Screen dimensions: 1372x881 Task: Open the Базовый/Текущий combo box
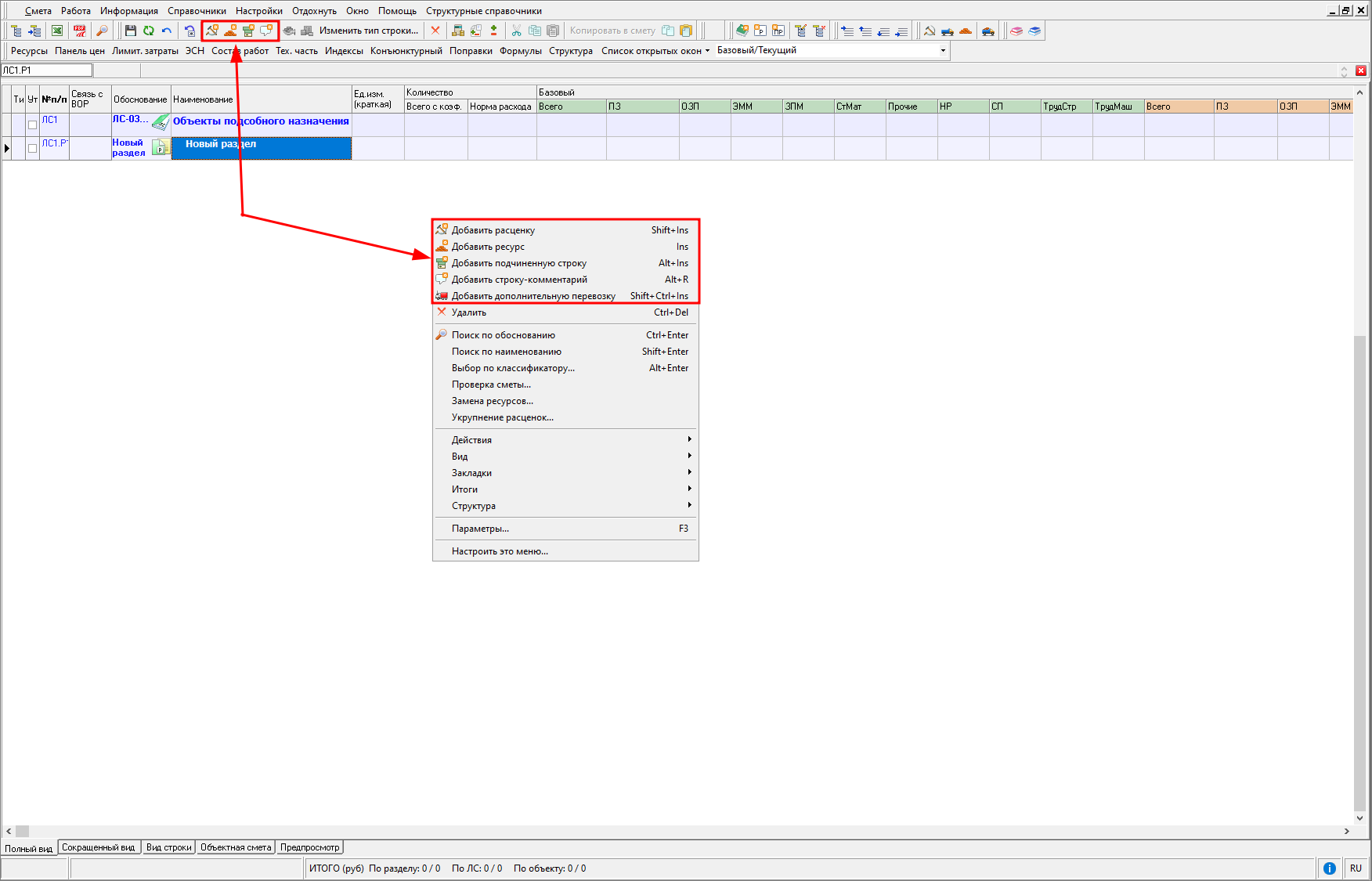click(943, 51)
